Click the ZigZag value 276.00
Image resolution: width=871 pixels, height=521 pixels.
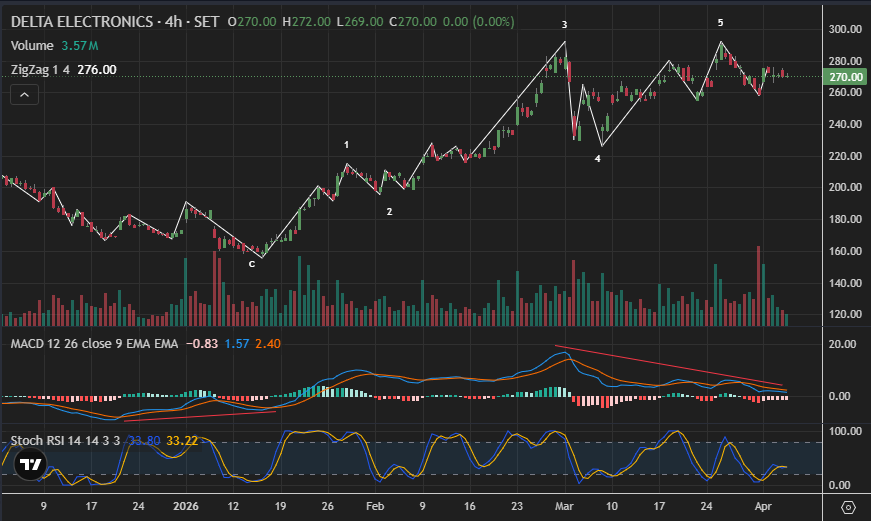[x=97, y=69]
